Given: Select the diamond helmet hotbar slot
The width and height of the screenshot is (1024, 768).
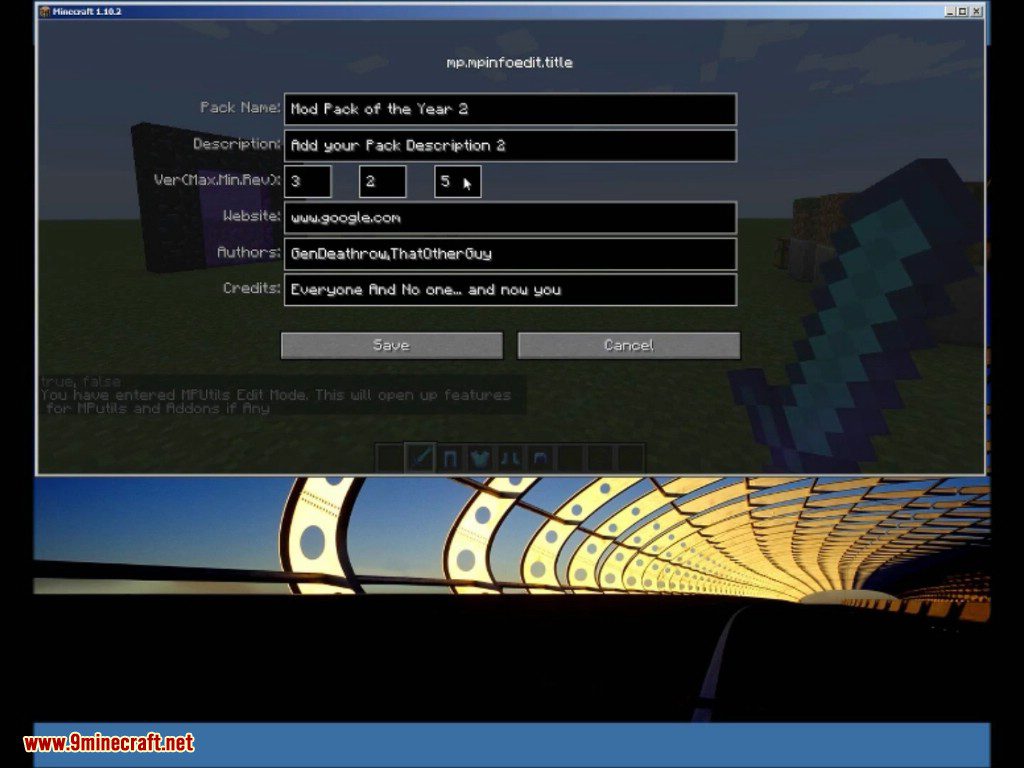Looking at the screenshot, I should [x=540, y=458].
